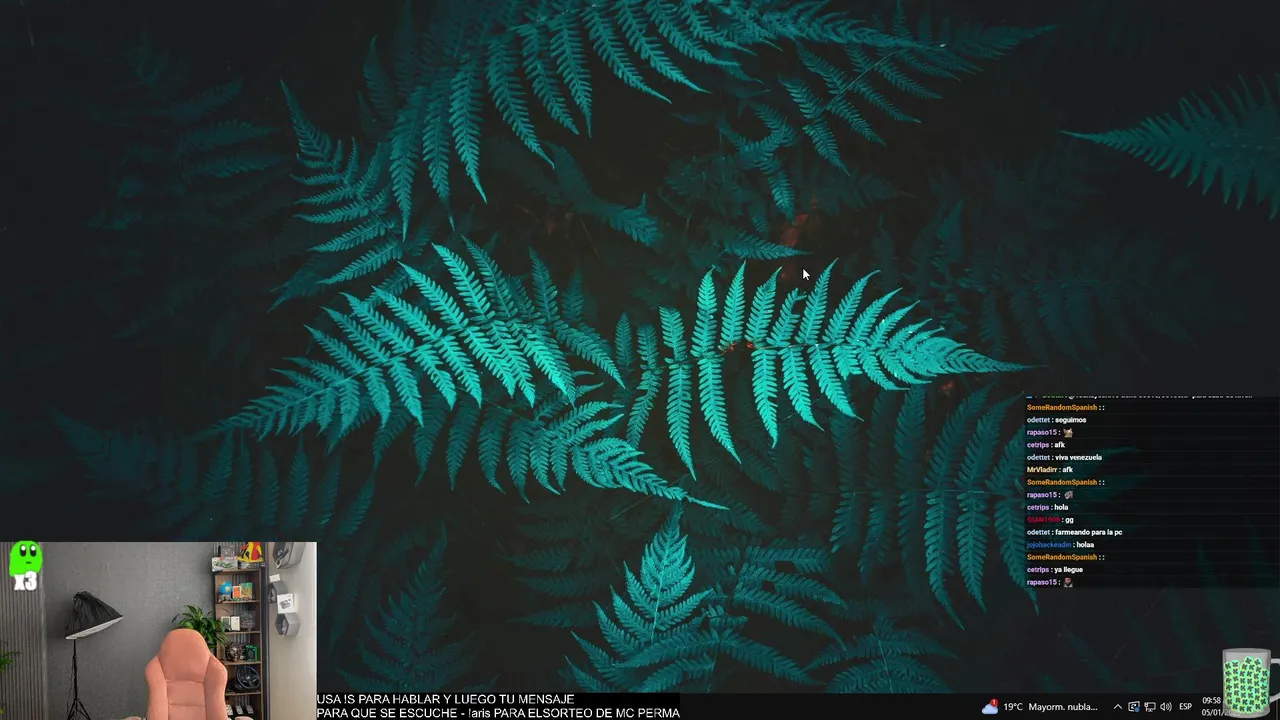Click chat message 'cetrips : afk'

(1046, 445)
